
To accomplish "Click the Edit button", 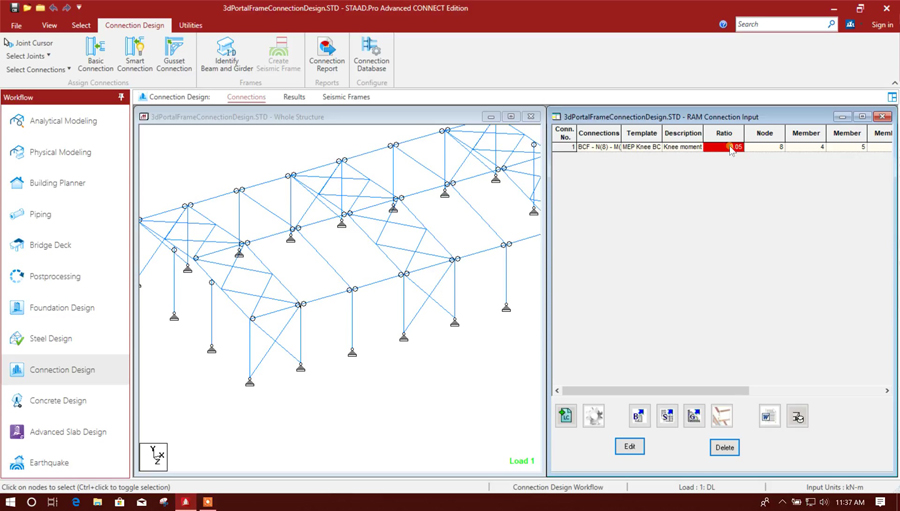I will [630, 446].
